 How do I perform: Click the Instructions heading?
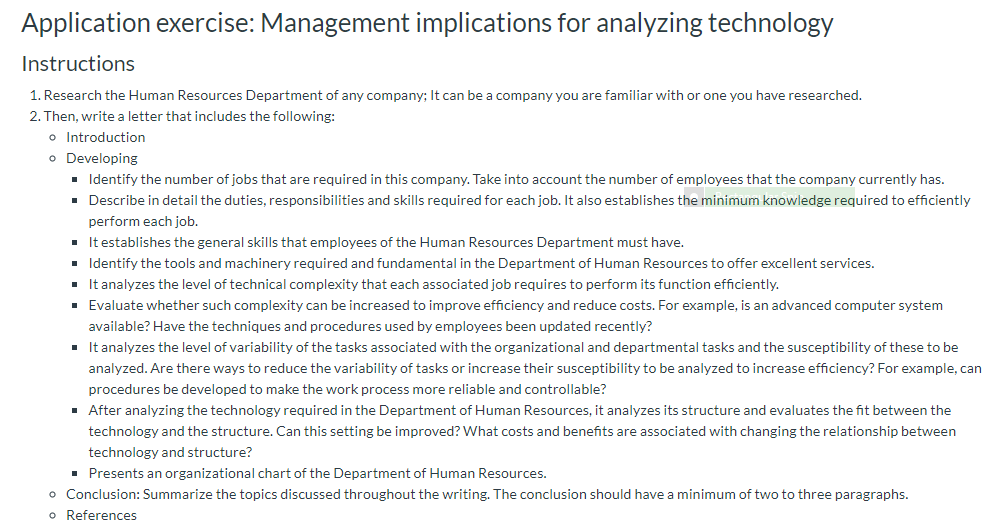coord(78,64)
